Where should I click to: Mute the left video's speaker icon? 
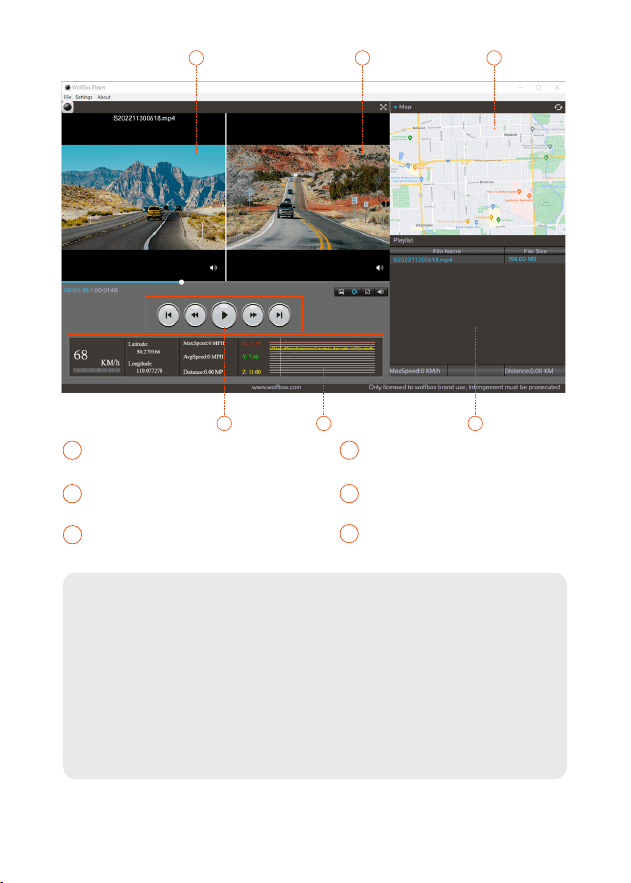pyautogui.click(x=213, y=268)
